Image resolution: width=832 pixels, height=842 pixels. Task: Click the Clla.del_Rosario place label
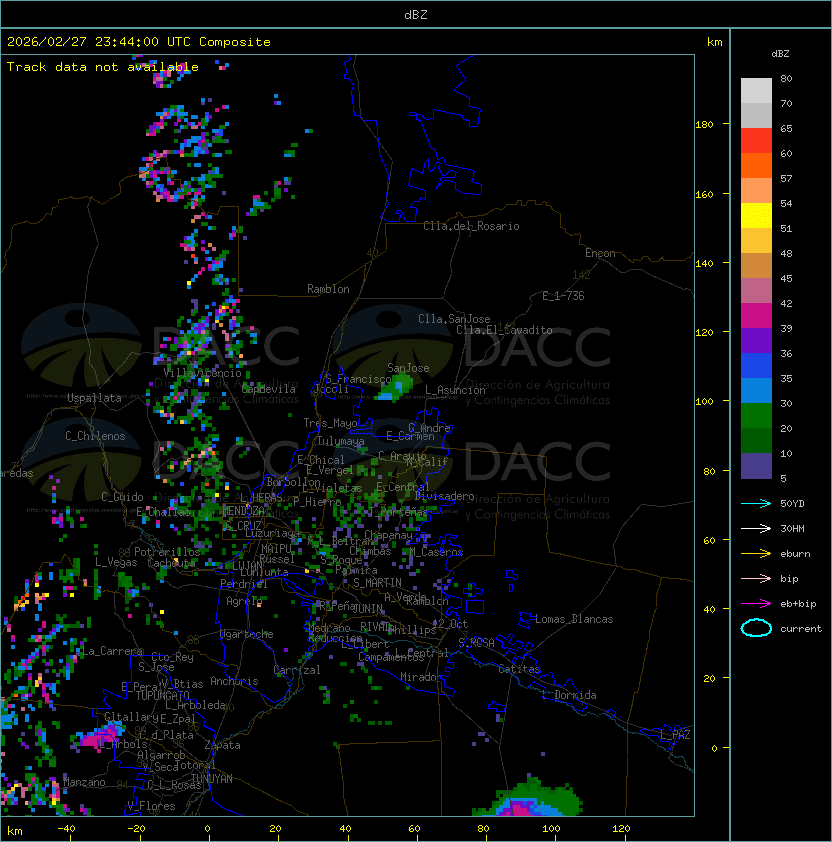click(x=471, y=226)
